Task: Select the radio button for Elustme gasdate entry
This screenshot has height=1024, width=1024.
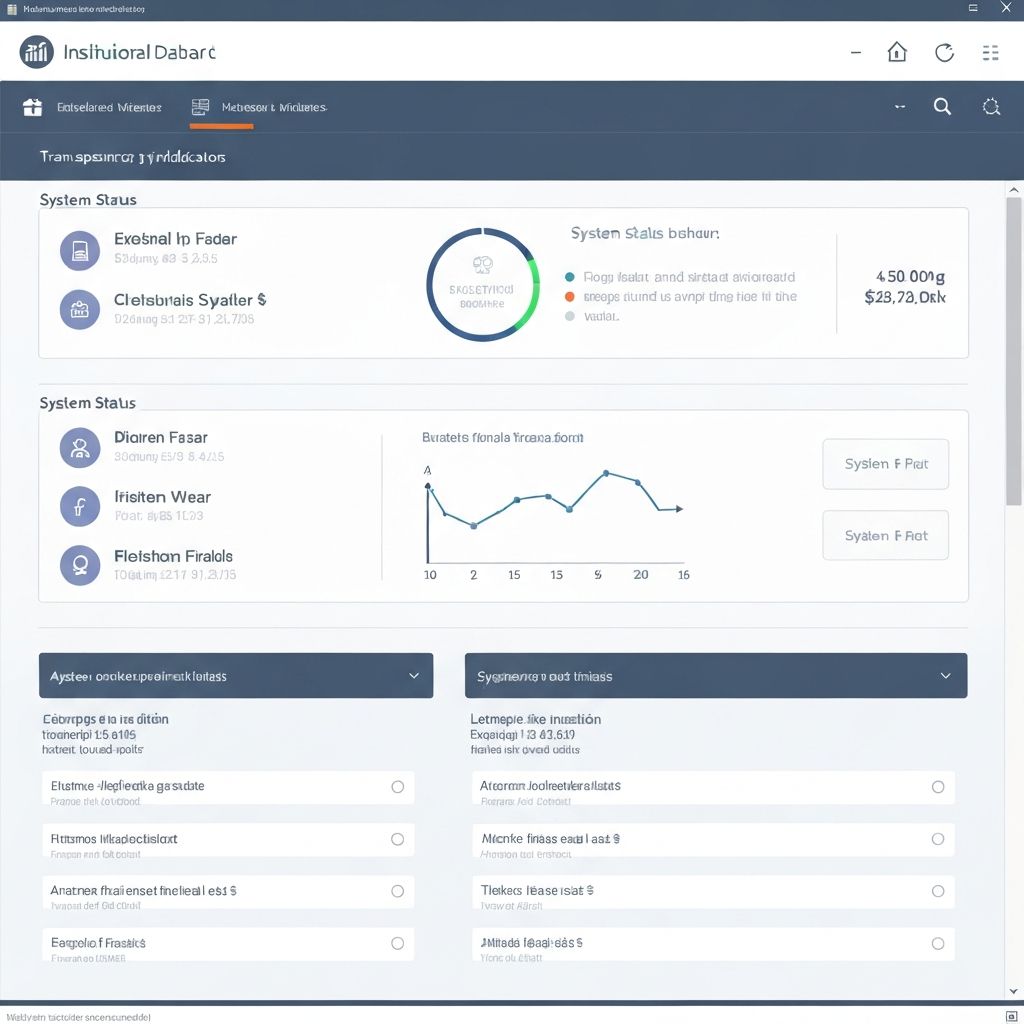Action: (399, 788)
